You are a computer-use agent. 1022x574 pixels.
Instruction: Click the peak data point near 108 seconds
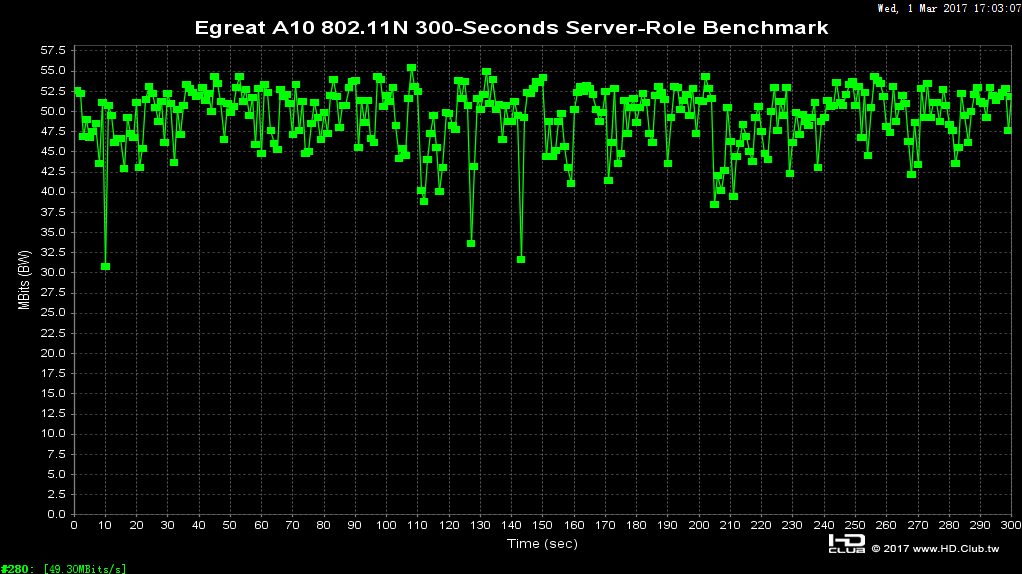pyautogui.click(x=411, y=68)
